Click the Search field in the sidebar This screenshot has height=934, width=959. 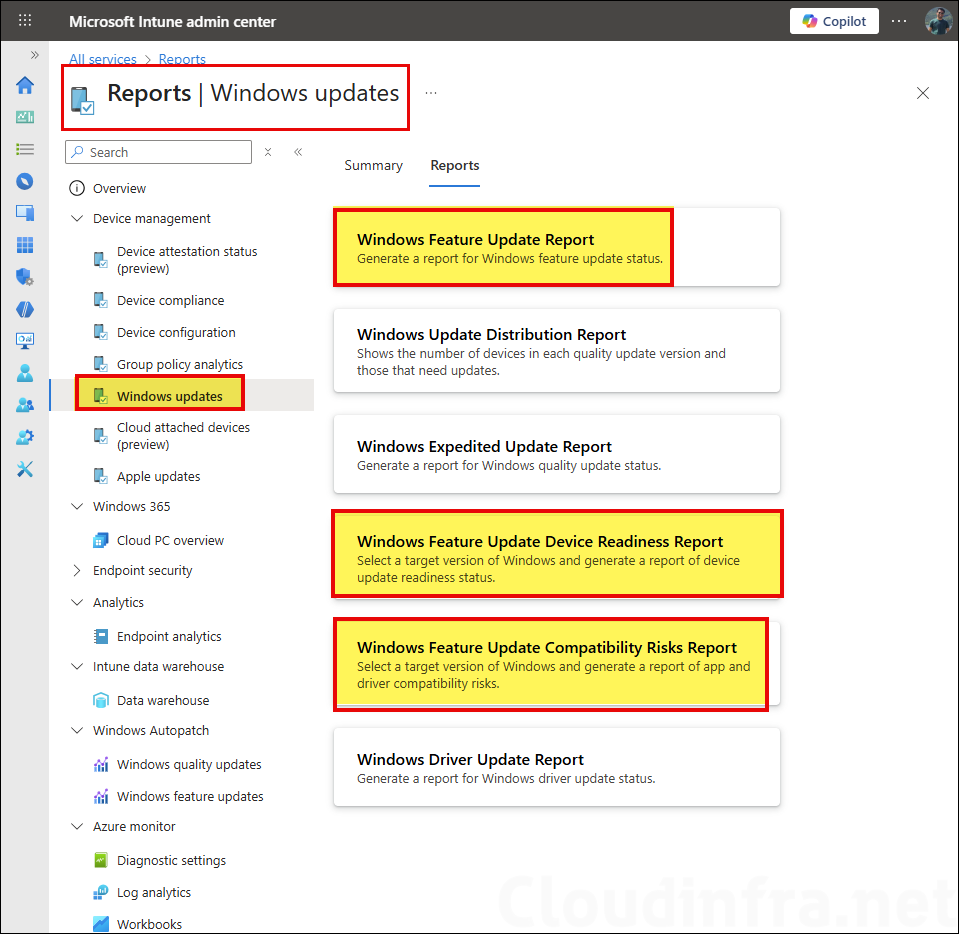[x=160, y=152]
